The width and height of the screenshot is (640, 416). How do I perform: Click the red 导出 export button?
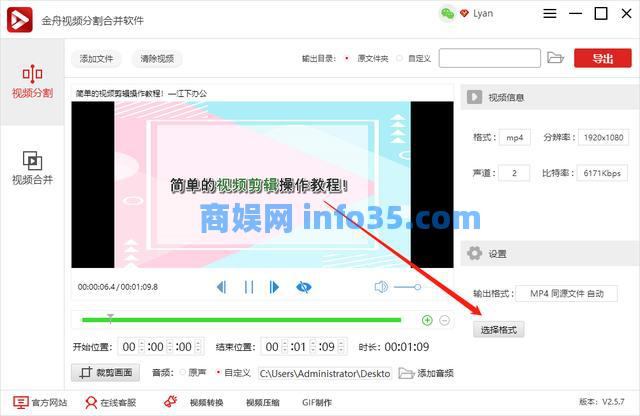[602, 58]
